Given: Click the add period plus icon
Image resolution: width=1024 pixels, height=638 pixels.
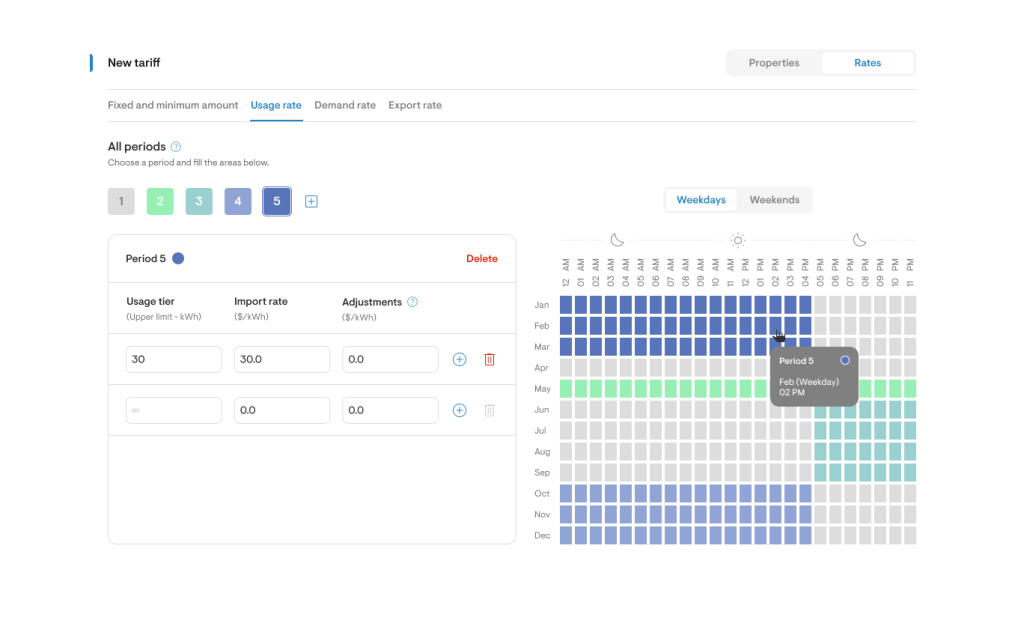Looking at the screenshot, I should pos(311,201).
